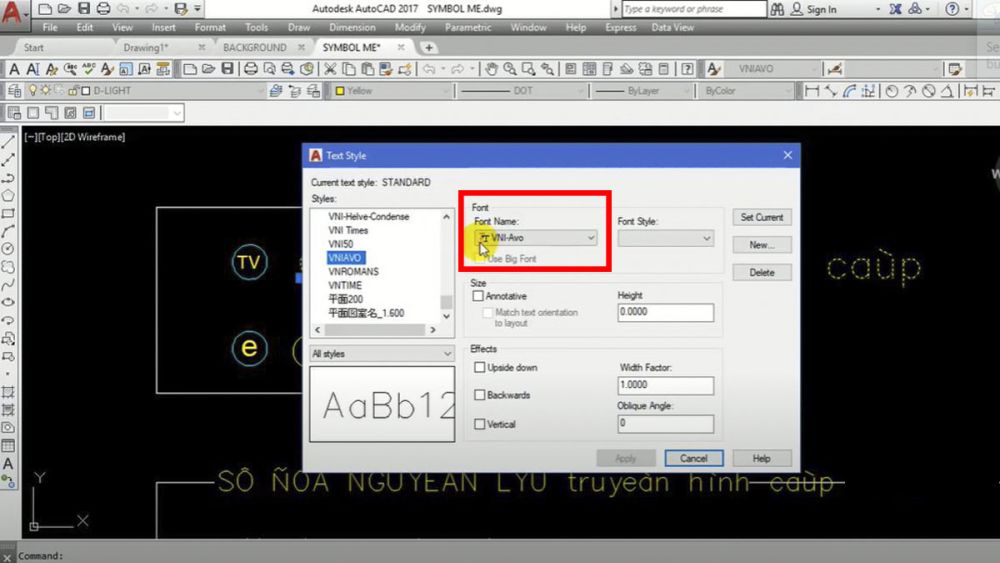This screenshot has height=563, width=1000.
Task: Click the Find text icon
Action: click(70, 69)
